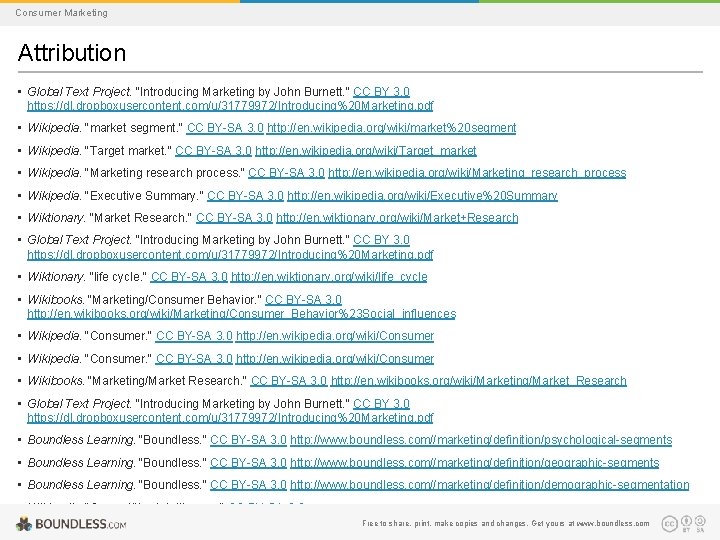Viewport: 720px width, 540px height.
Task: Select the text 'Wikipedia. "Target market."'
Action: [x=100, y=151]
